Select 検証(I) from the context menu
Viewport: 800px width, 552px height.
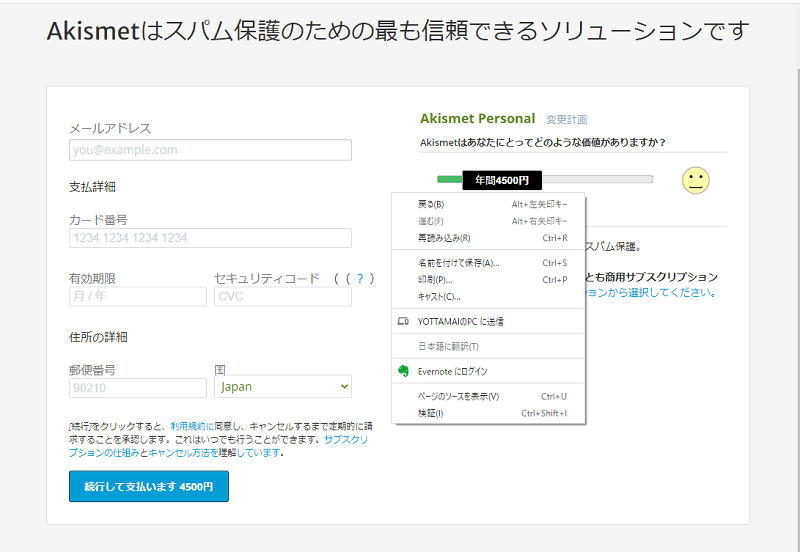(x=430, y=413)
